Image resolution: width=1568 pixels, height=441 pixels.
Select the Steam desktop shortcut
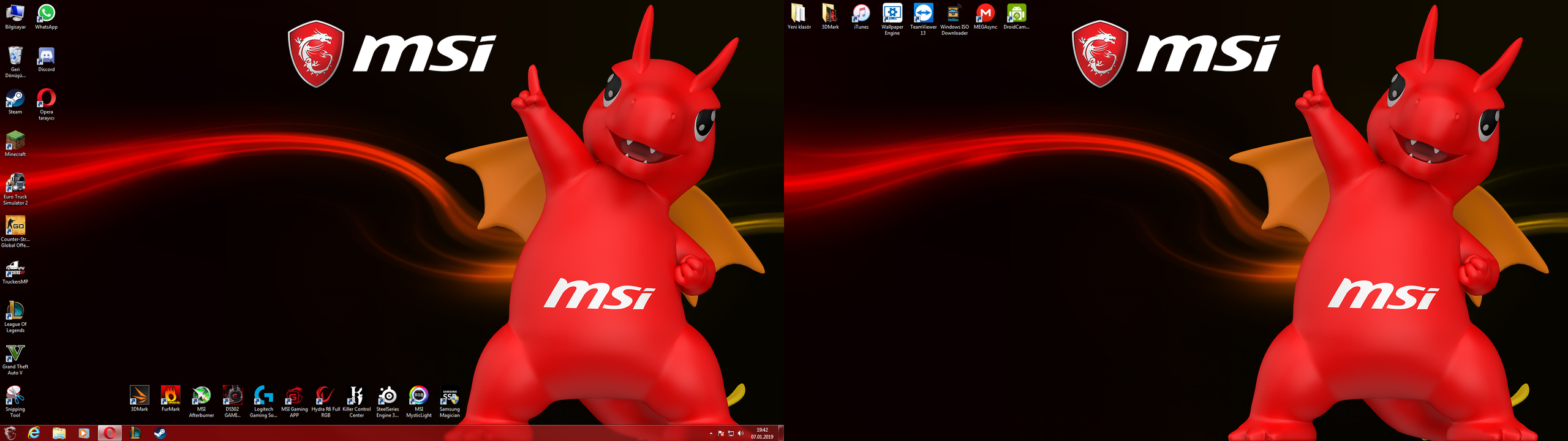pyautogui.click(x=15, y=102)
